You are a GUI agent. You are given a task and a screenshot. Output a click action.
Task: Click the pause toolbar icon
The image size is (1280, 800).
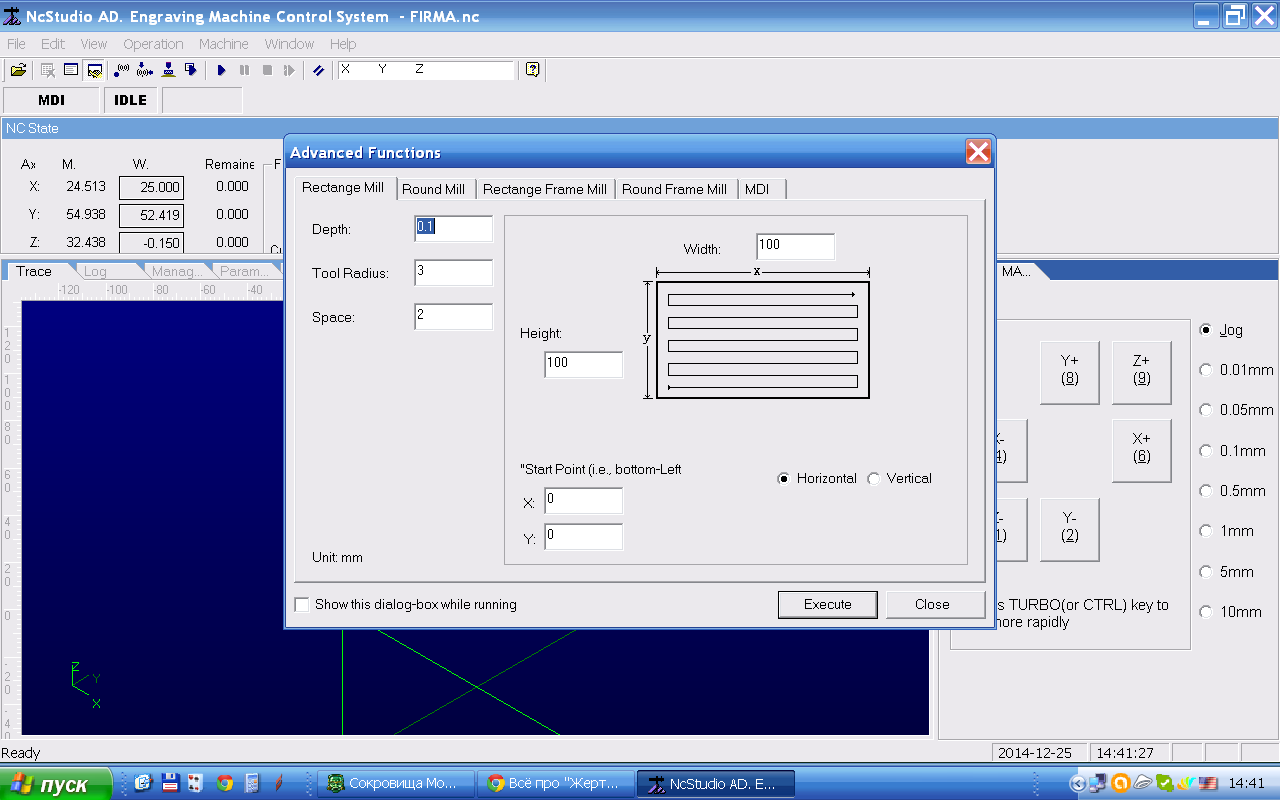244,70
